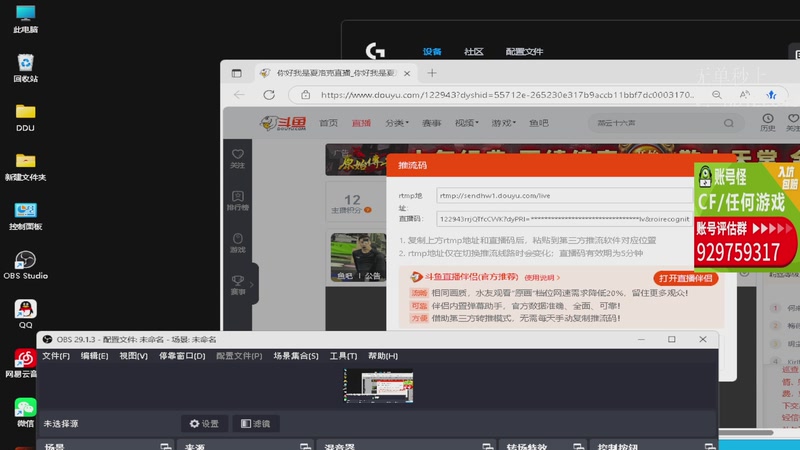Click the browser tab actions icon
This screenshot has width=800, height=450.
236,73
